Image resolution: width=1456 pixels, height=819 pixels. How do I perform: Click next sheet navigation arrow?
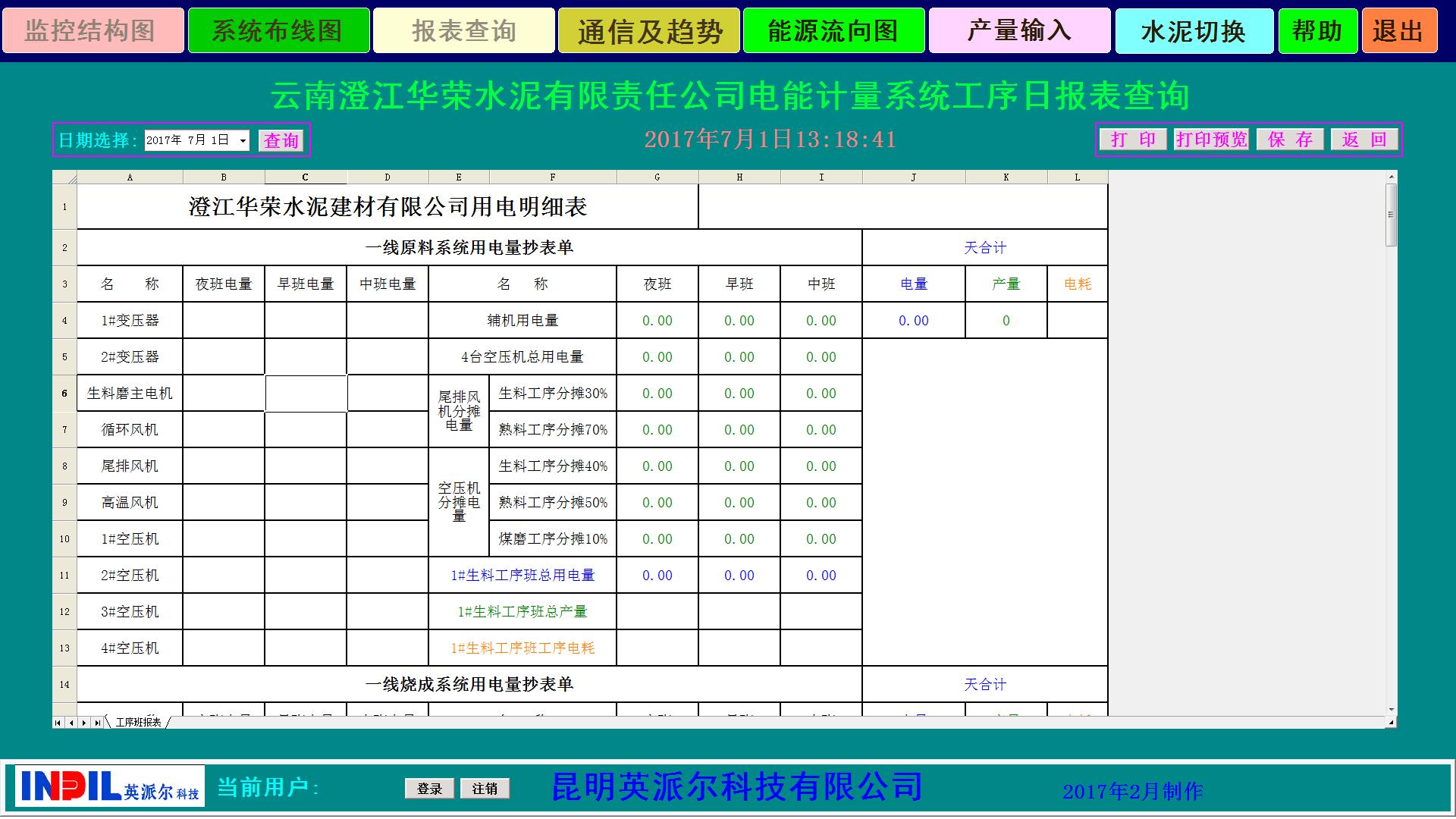click(83, 723)
